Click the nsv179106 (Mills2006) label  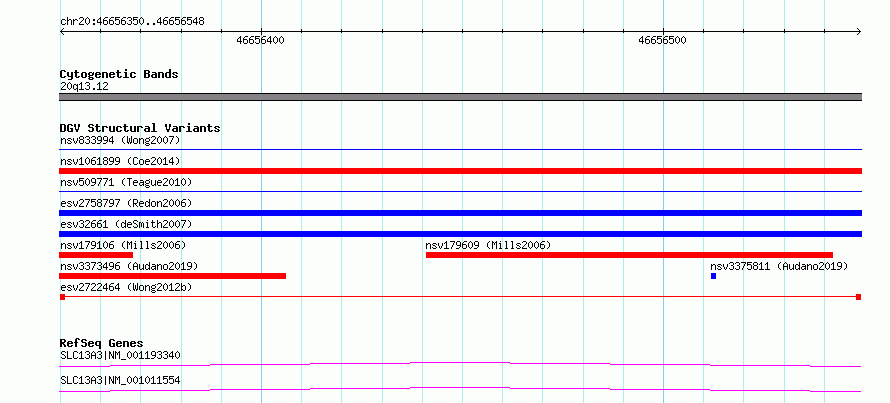(123, 245)
